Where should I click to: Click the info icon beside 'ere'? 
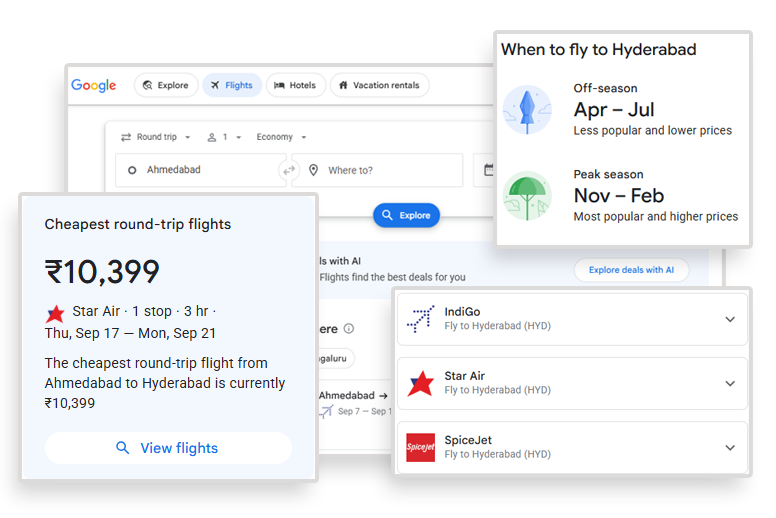tap(349, 329)
